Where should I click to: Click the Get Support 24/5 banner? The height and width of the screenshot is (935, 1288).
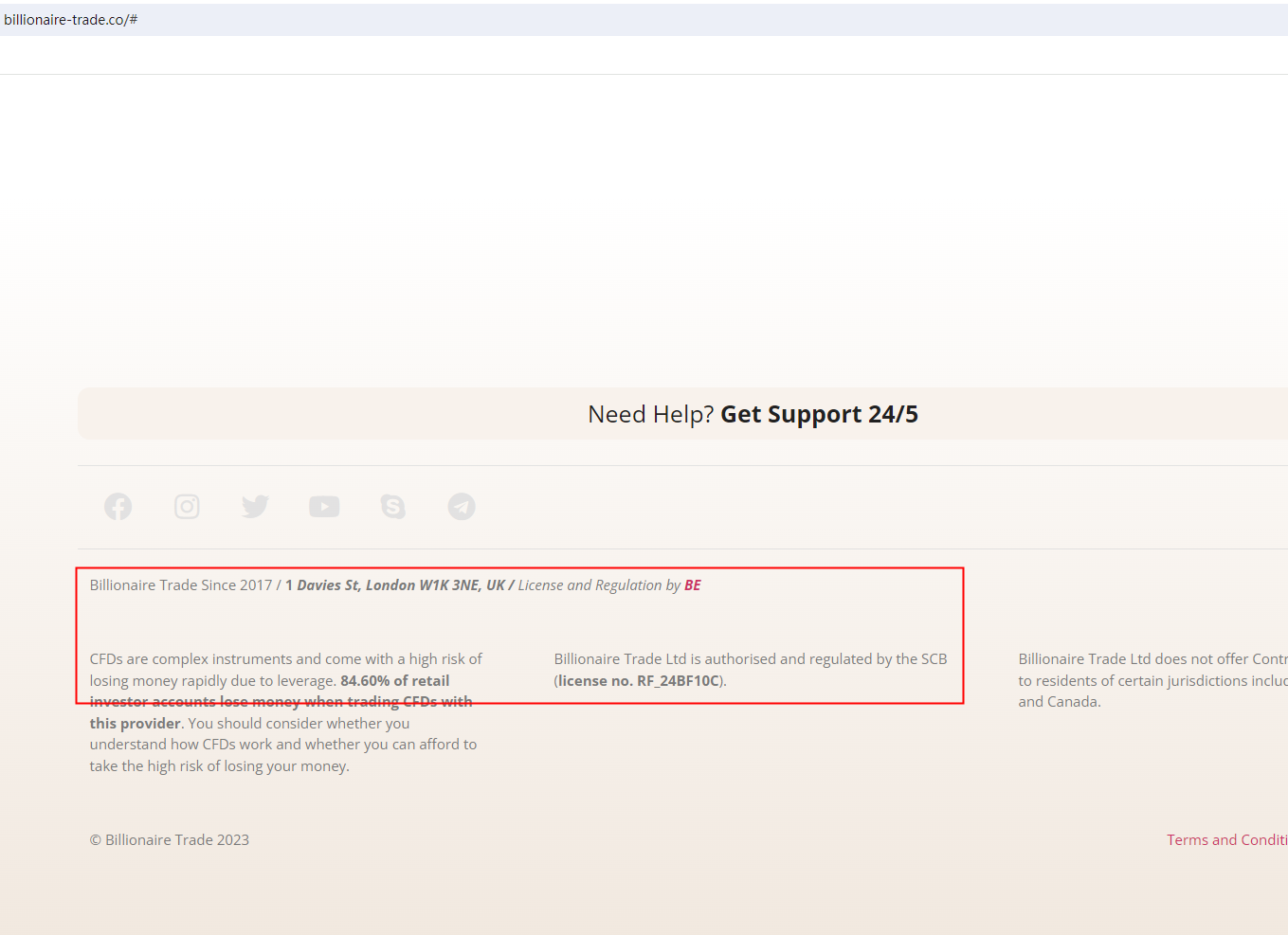click(x=682, y=414)
